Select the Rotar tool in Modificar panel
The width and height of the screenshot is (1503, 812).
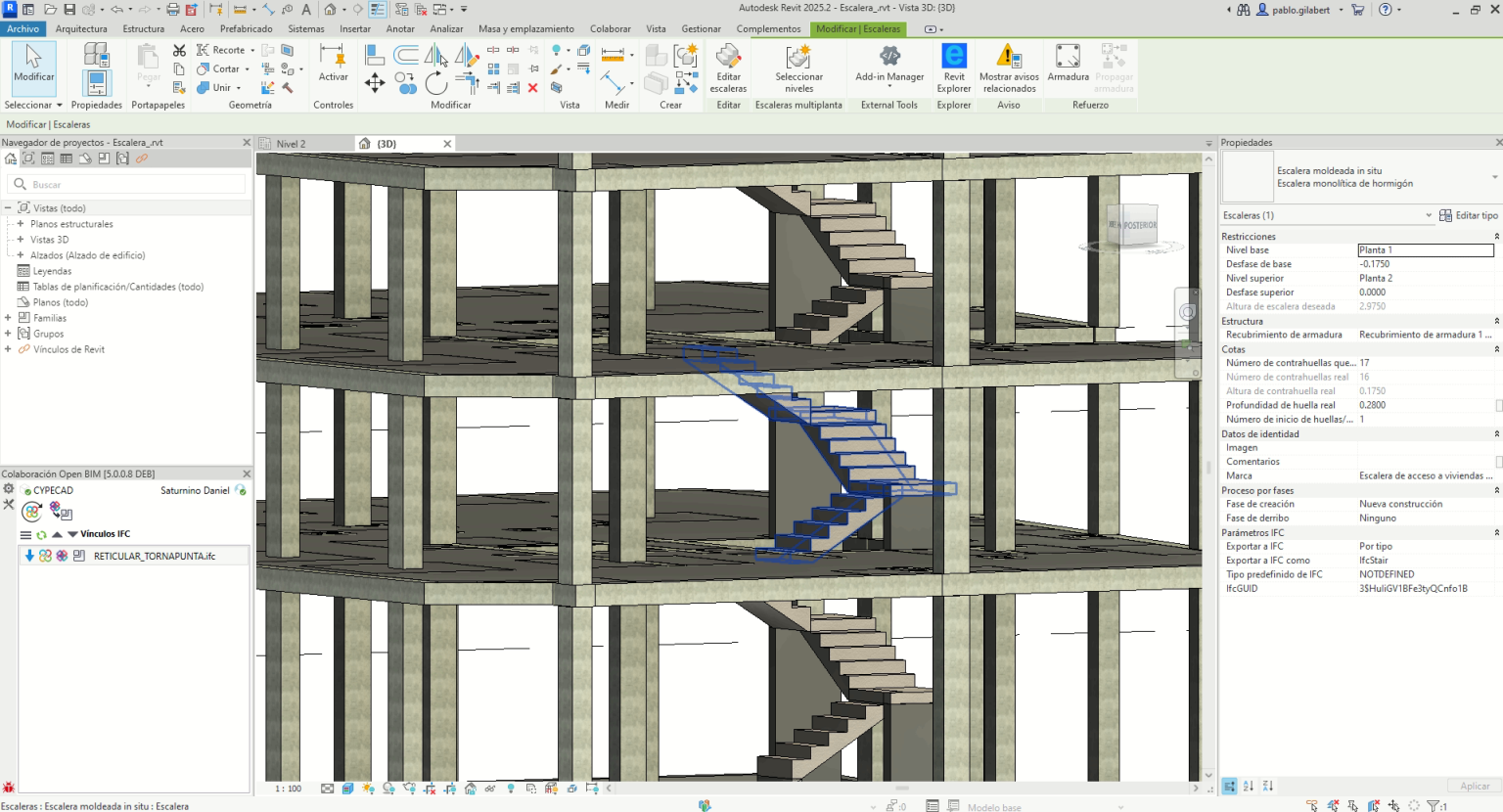click(x=436, y=82)
